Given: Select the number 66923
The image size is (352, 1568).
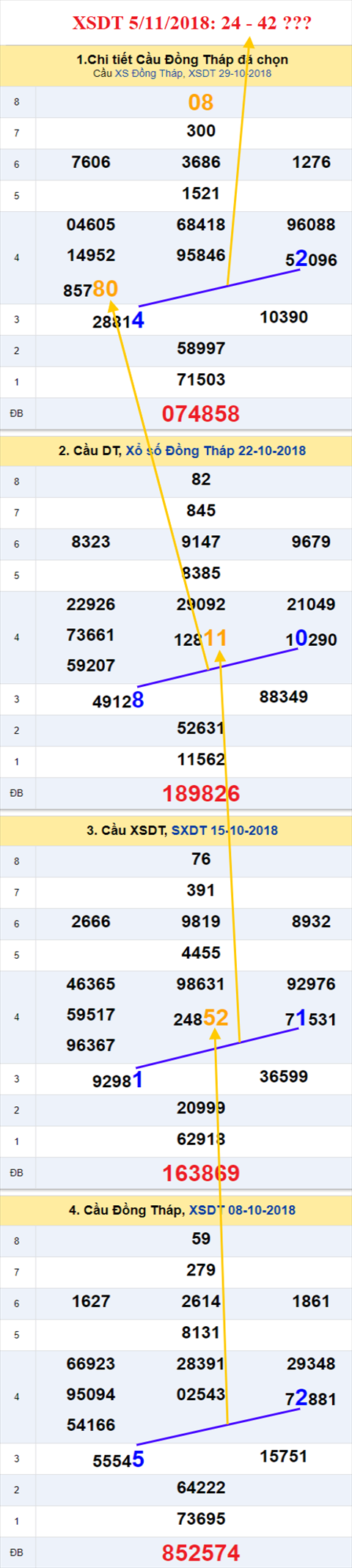Looking at the screenshot, I should point(91,1363).
